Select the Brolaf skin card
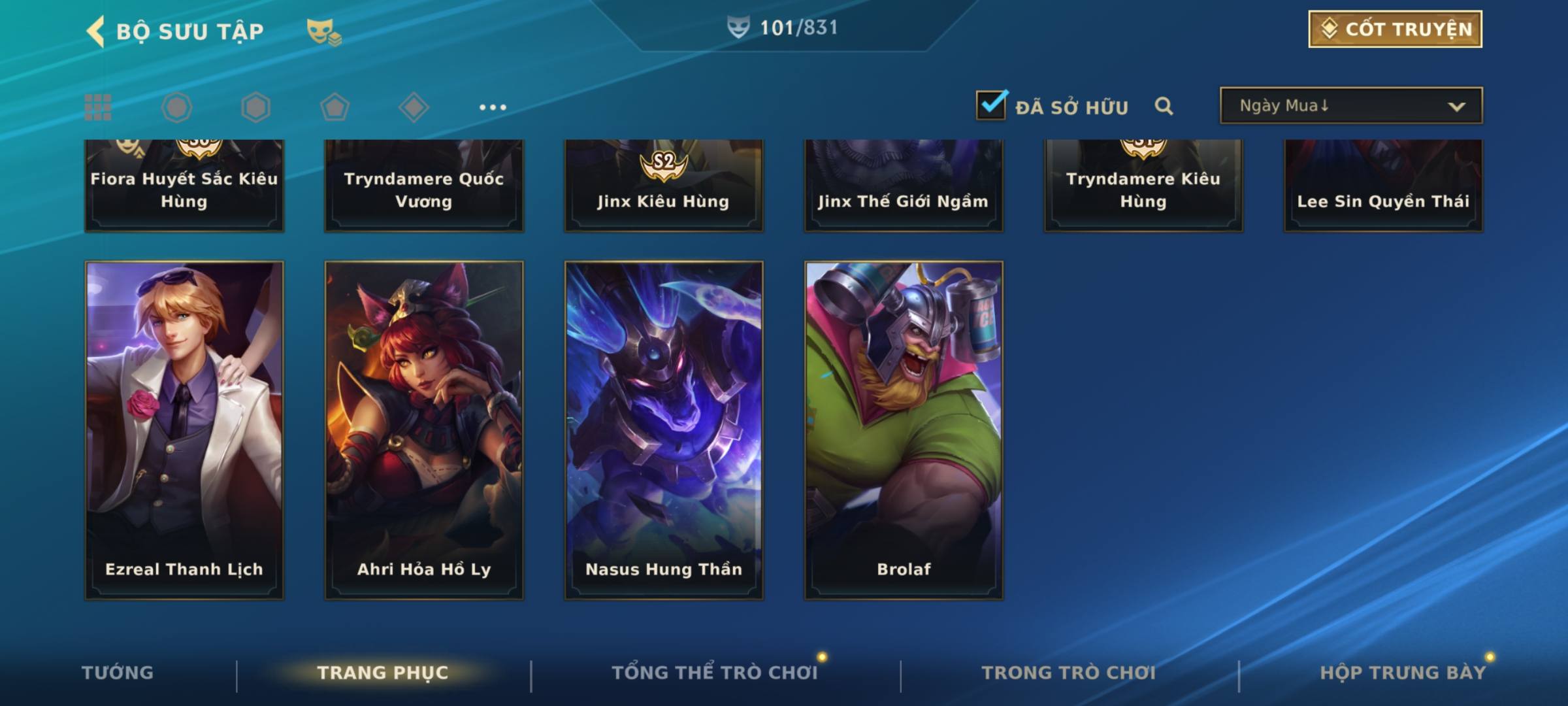This screenshot has width=1568, height=706. [904, 430]
